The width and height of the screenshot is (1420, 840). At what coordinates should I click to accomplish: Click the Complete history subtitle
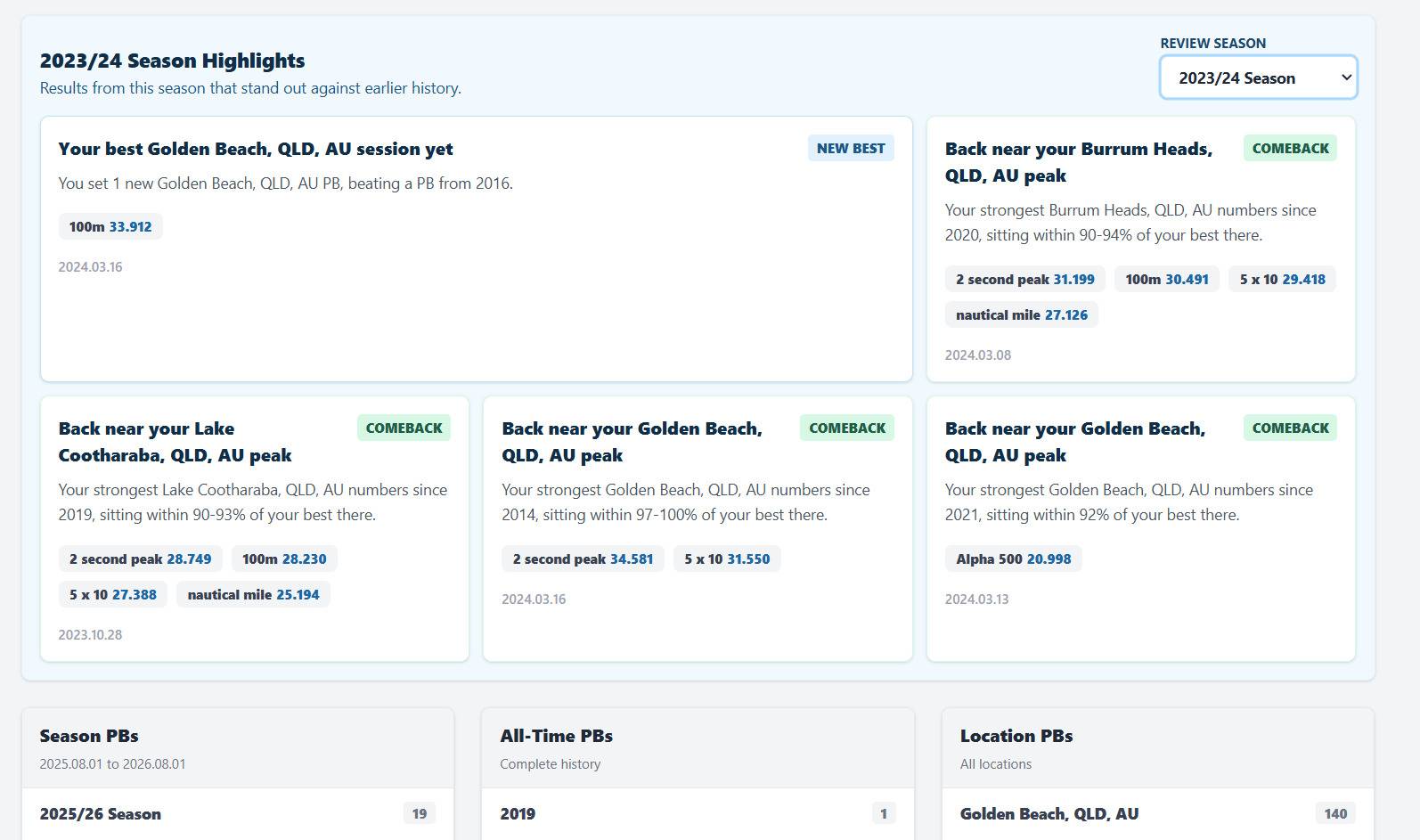tap(551, 764)
